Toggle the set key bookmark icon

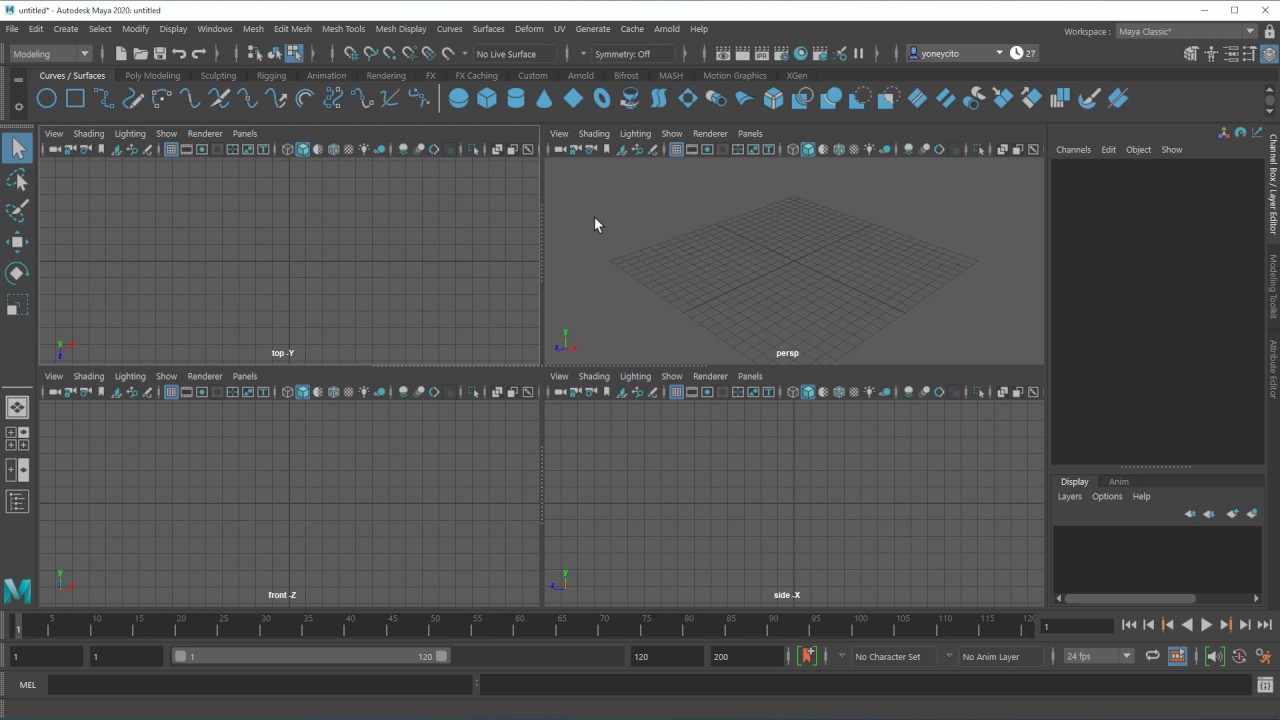(808, 656)
